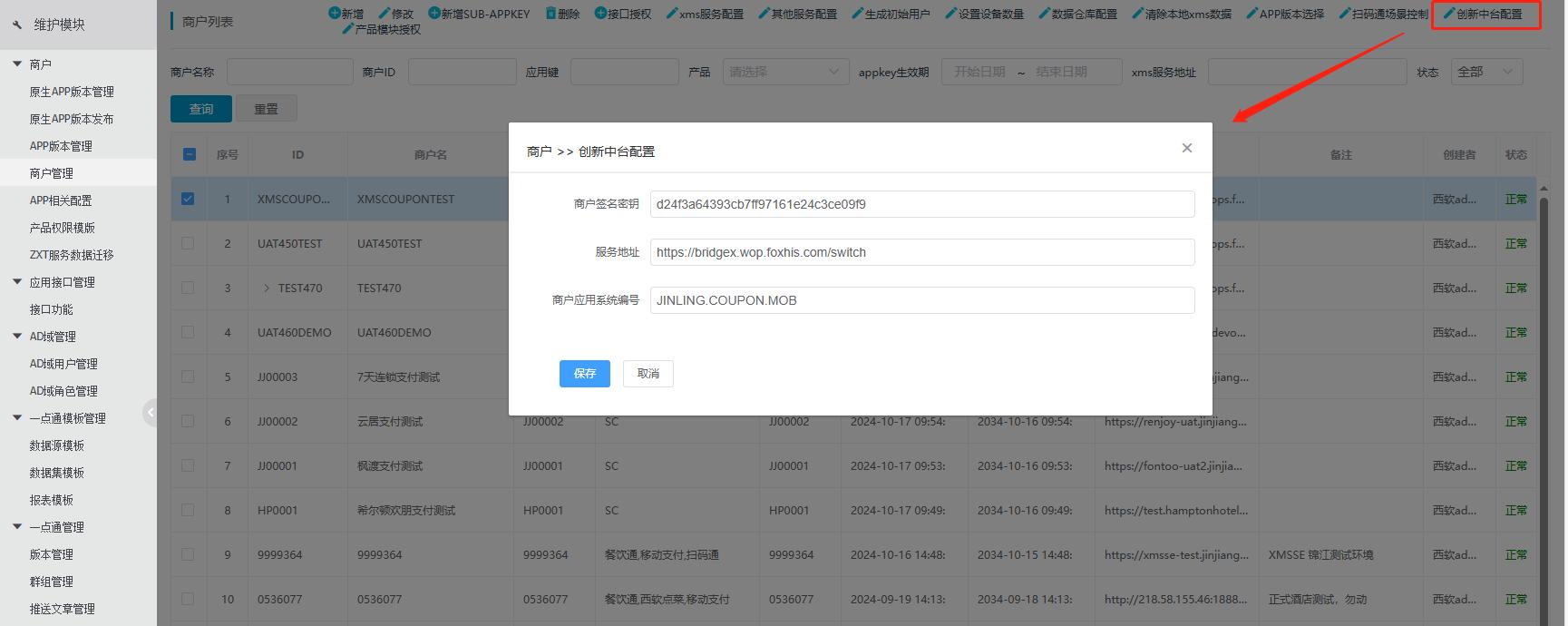1568x626 pixels.
Task: Click 生成初始用户 toolbar item
Action: tap(891, 14)
